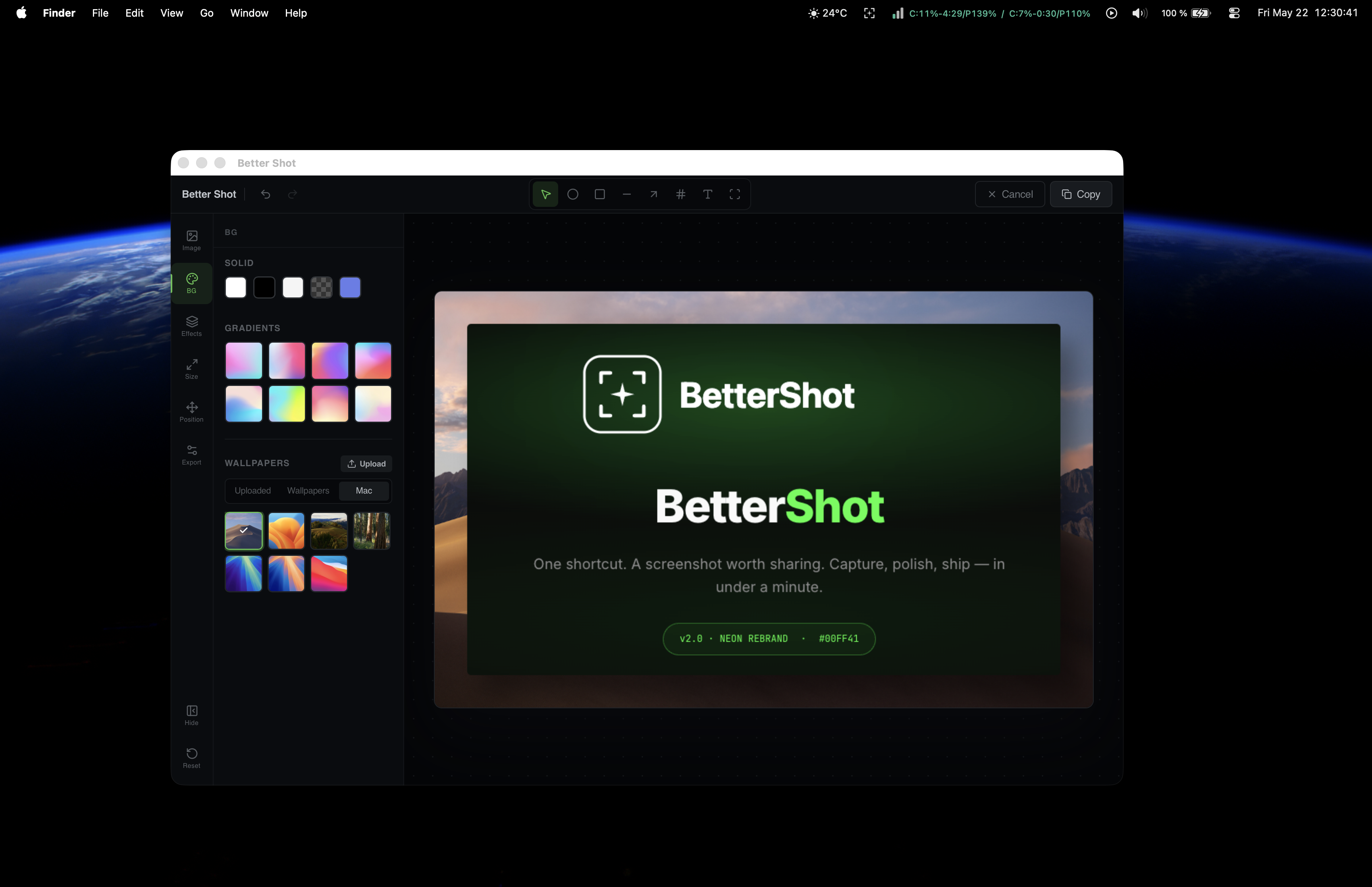Screen dimensions: 1372x887
Task: Copy the screenshot to clipboard
Action: [1081, 194]
